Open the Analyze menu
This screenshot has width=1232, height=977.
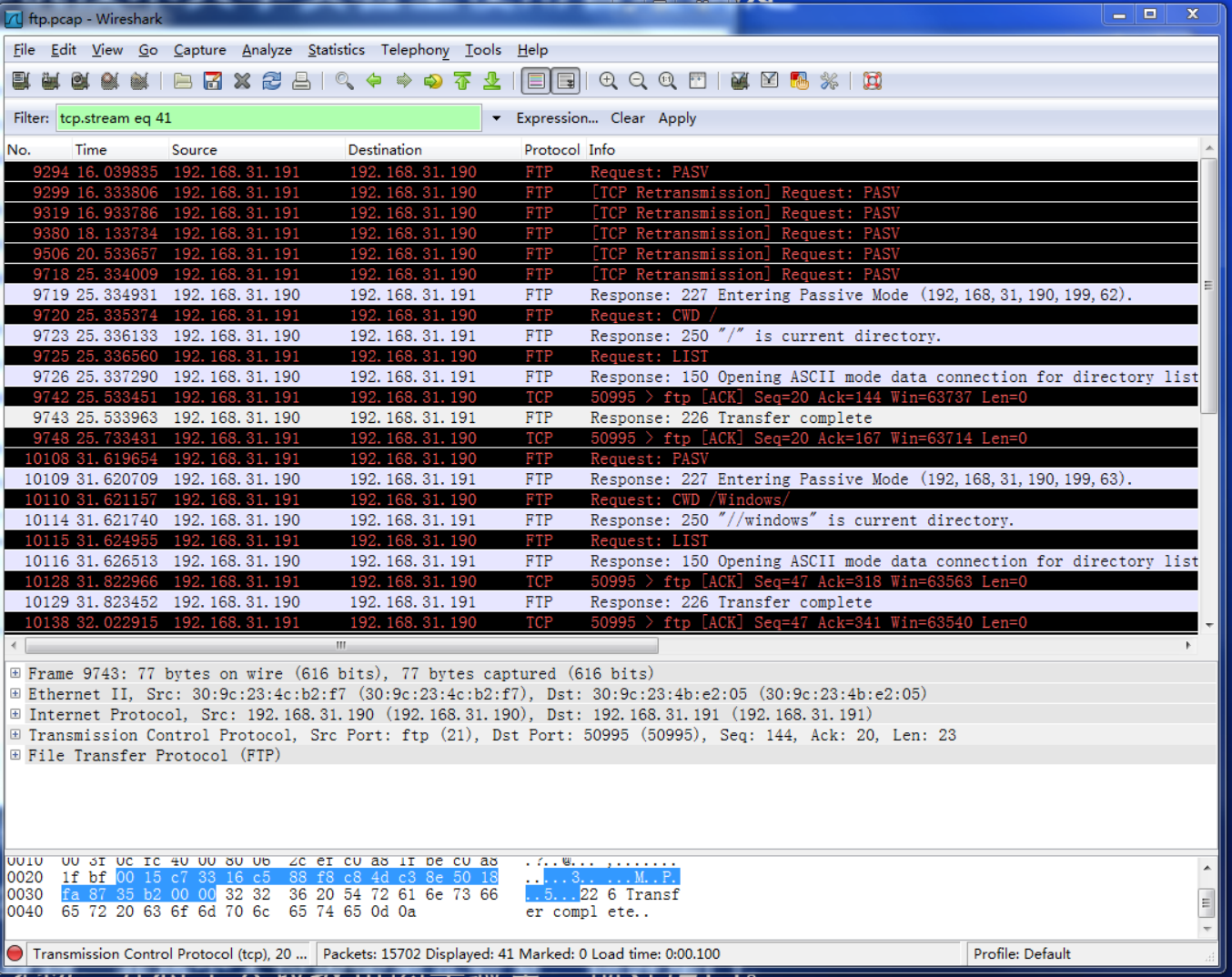(268, 50)
